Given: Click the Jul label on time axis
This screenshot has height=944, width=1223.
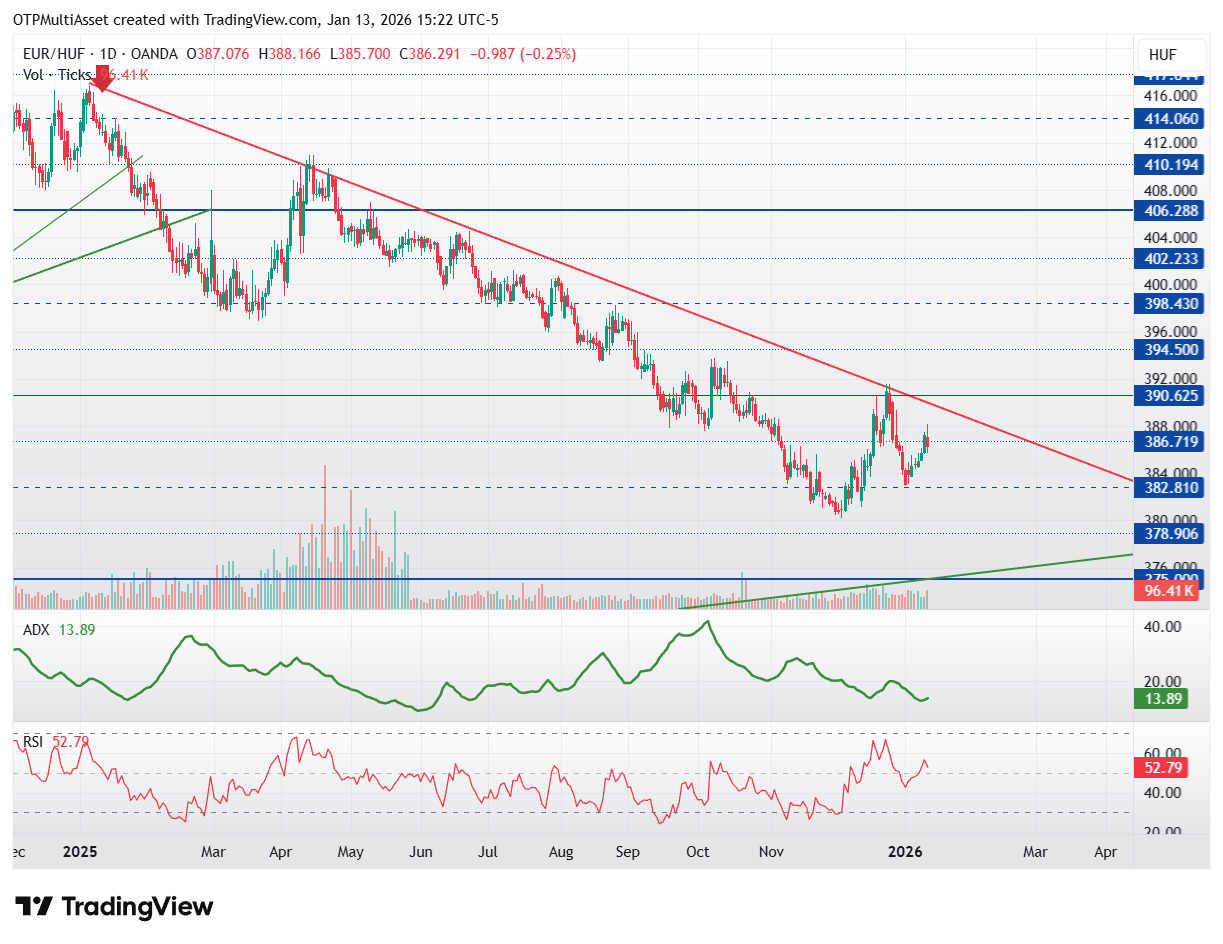Looking at the screenshot, I should pos(489,852).
